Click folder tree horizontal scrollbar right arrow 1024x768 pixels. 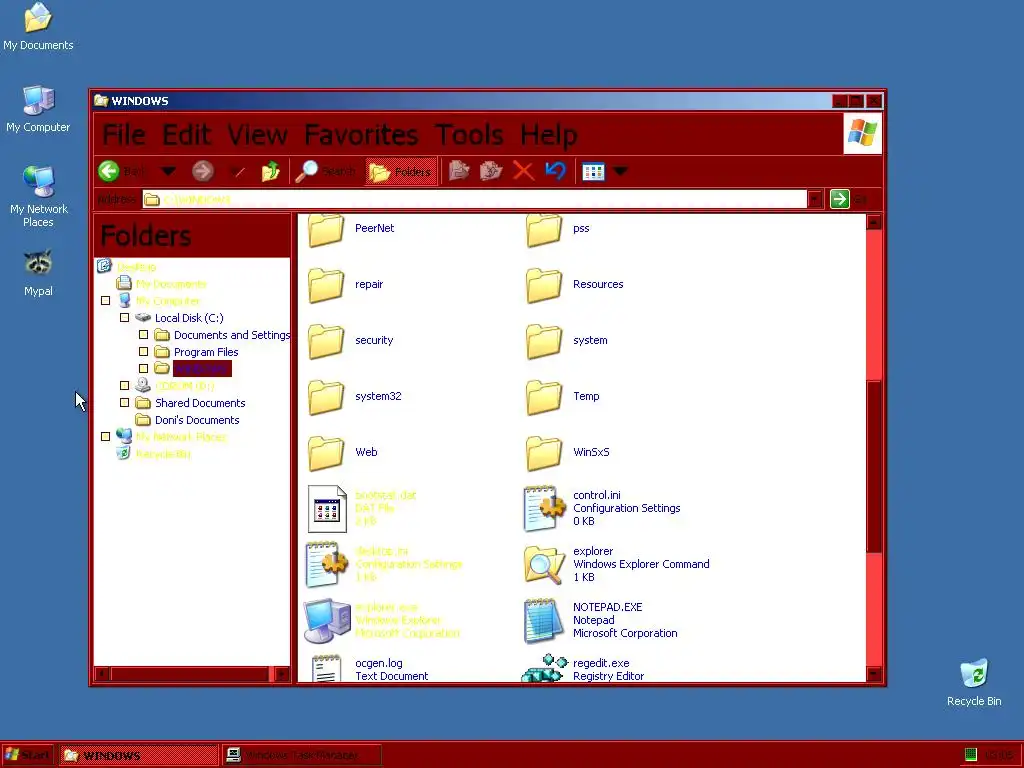click(281, 673)
